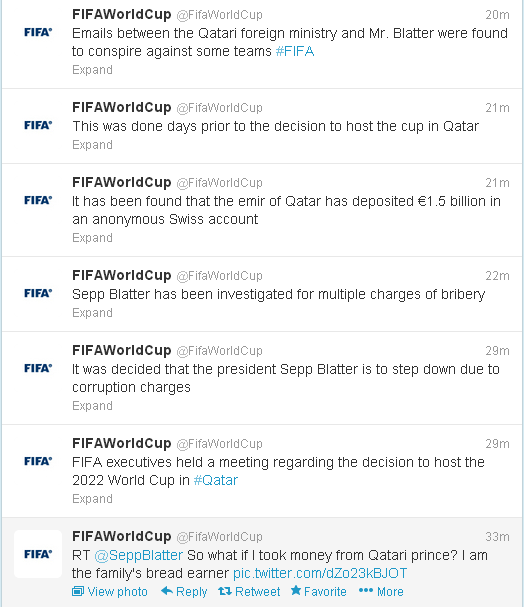The image size is (524, 607).
Task: Open FIFA avatar on the Swiss account tweet
Action: (x=38, y=200)
